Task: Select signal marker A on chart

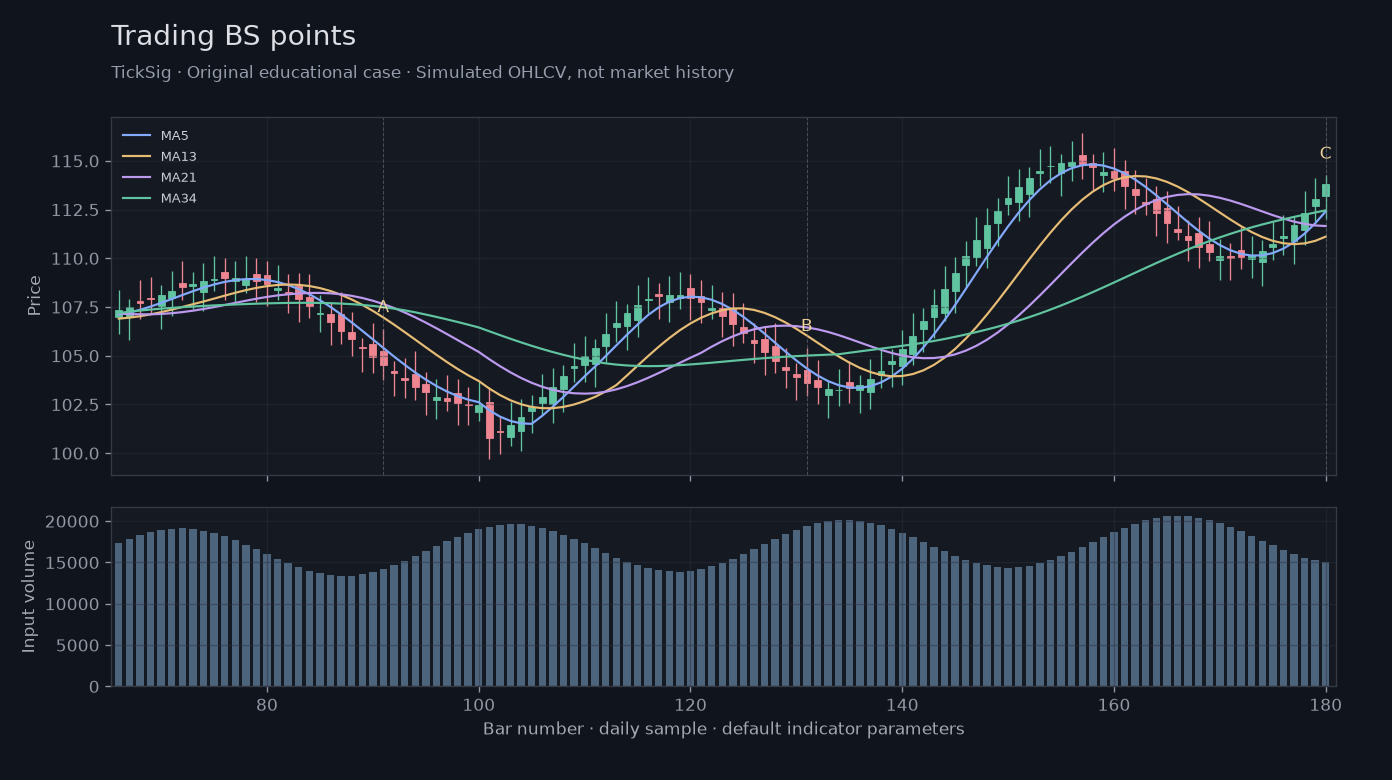Action: [x=383, y=307]
